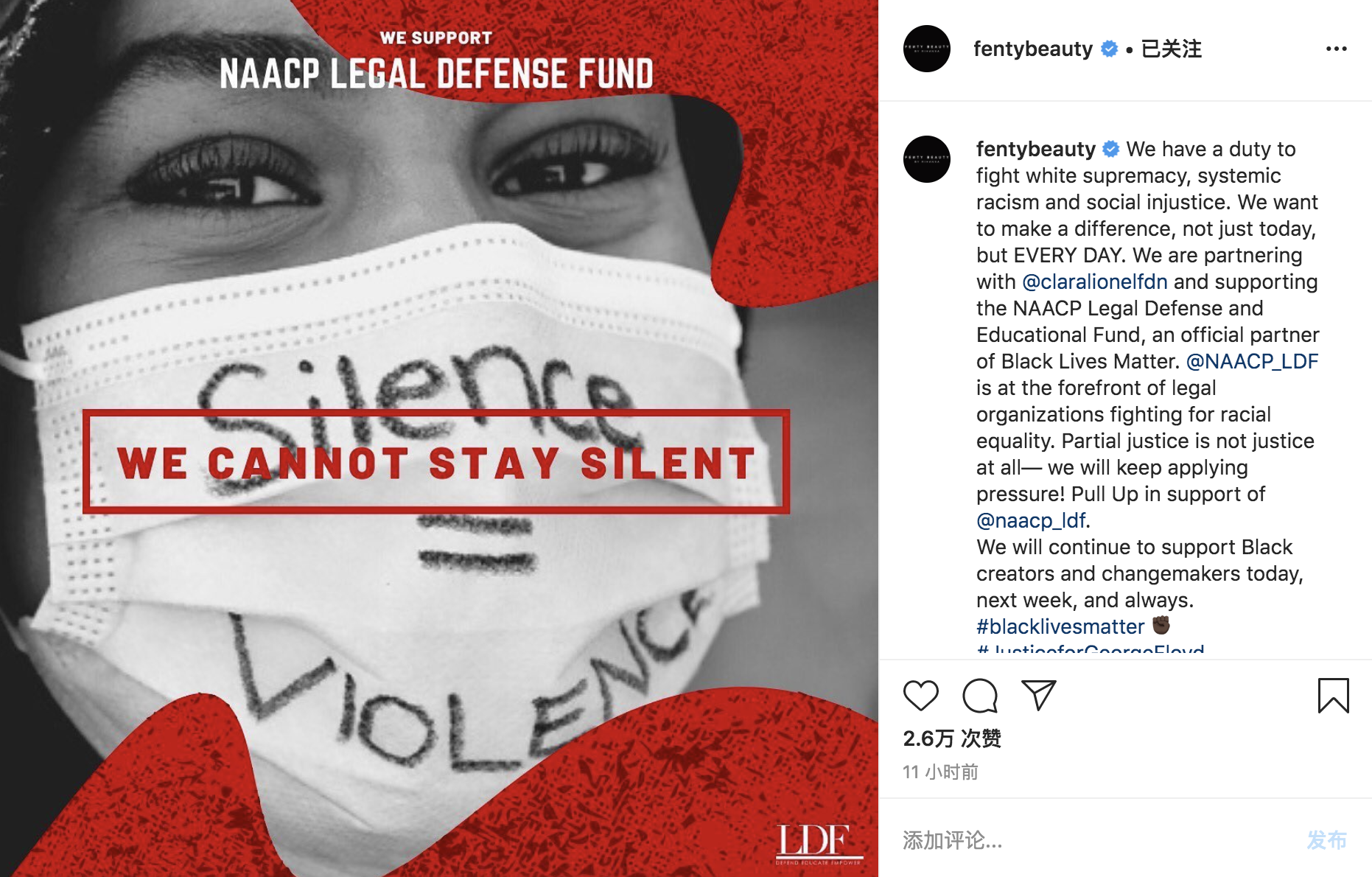Click the 11 小时前 timestamp
Screen dimensions: 1372x877
coord(940,772)
